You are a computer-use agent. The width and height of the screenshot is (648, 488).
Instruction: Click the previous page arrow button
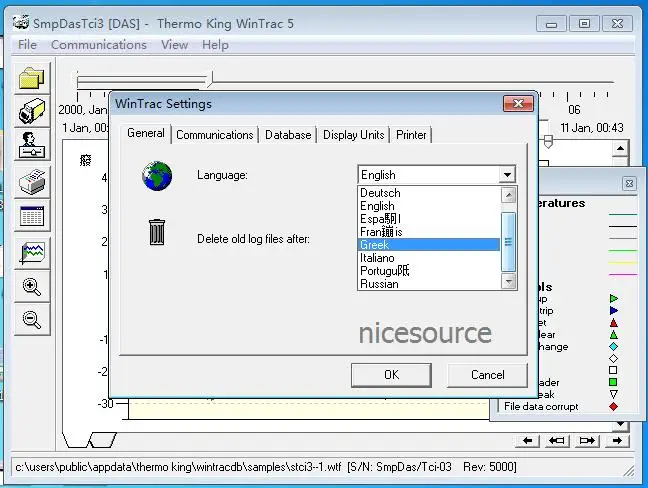(x=557, y=440)
